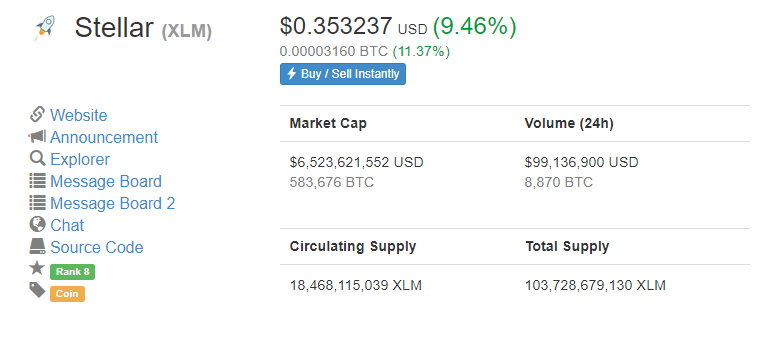This screenshot has height=363, width=773.
Task: Click the Buy / Sell Instantly button
Action: 343,74
